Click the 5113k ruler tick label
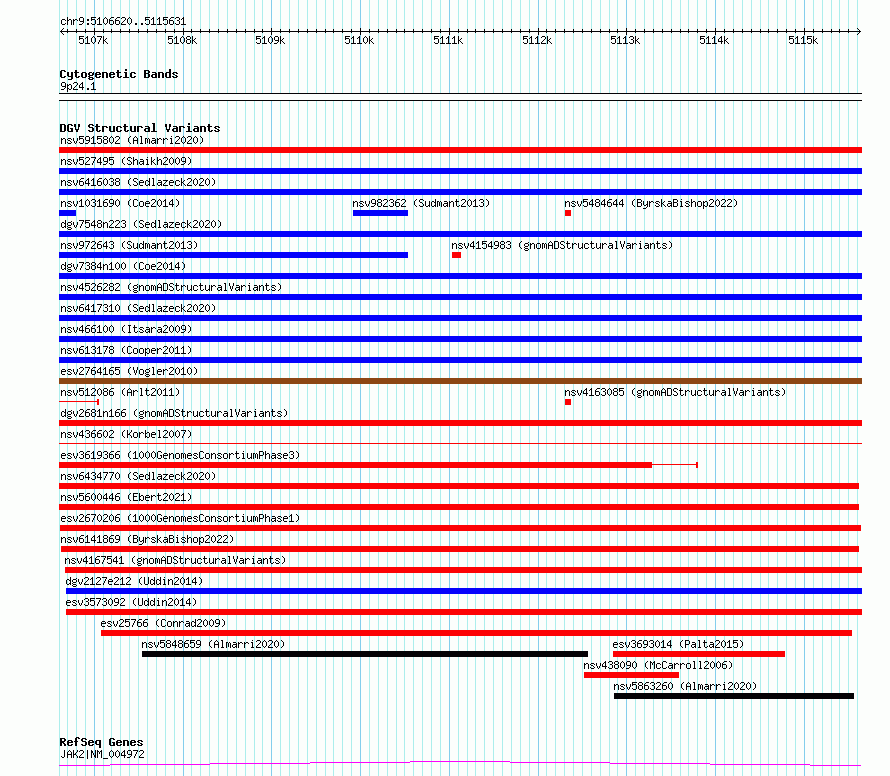Image resolution: width=890 pixels, height=776 pixels. [x=625, y=40]
